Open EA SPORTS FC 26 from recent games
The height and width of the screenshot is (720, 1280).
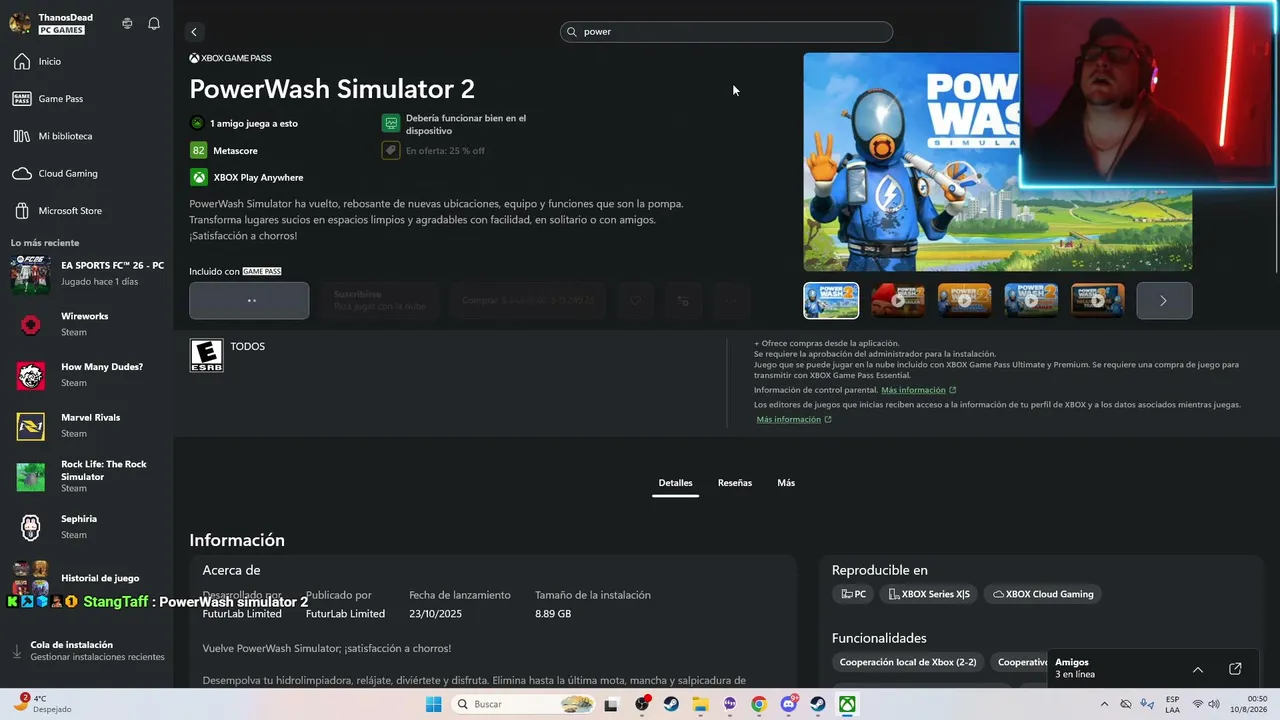click(x=86, y=273)
